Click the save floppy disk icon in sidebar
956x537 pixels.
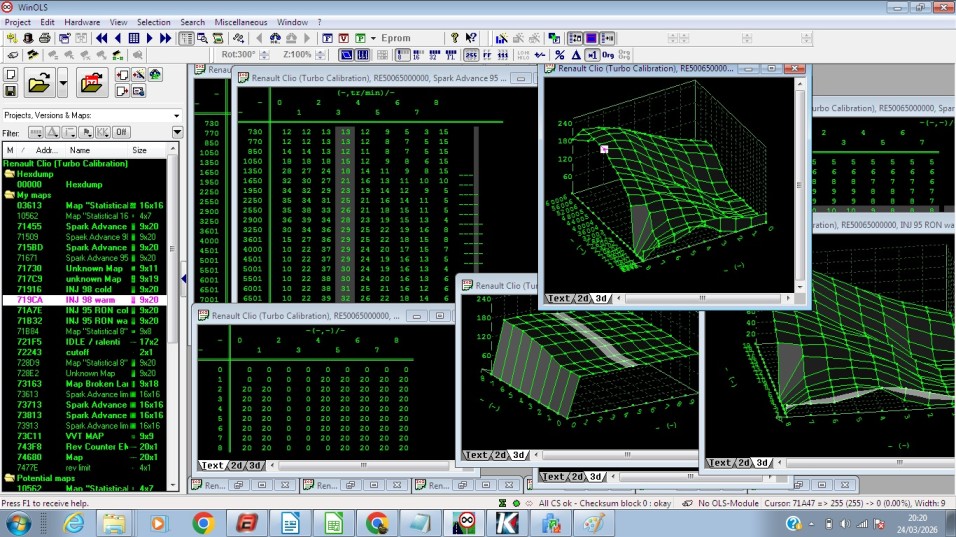point(11,91)
